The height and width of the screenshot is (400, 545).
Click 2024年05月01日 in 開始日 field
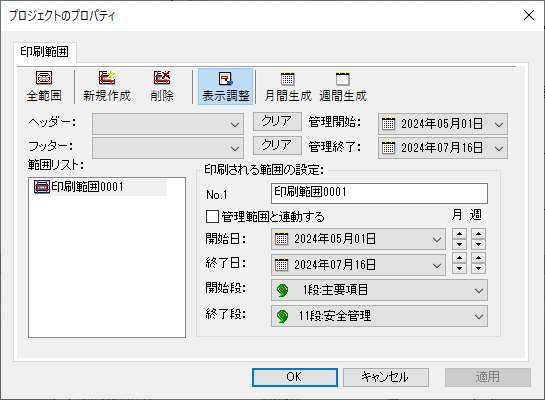tap(335, 239)
